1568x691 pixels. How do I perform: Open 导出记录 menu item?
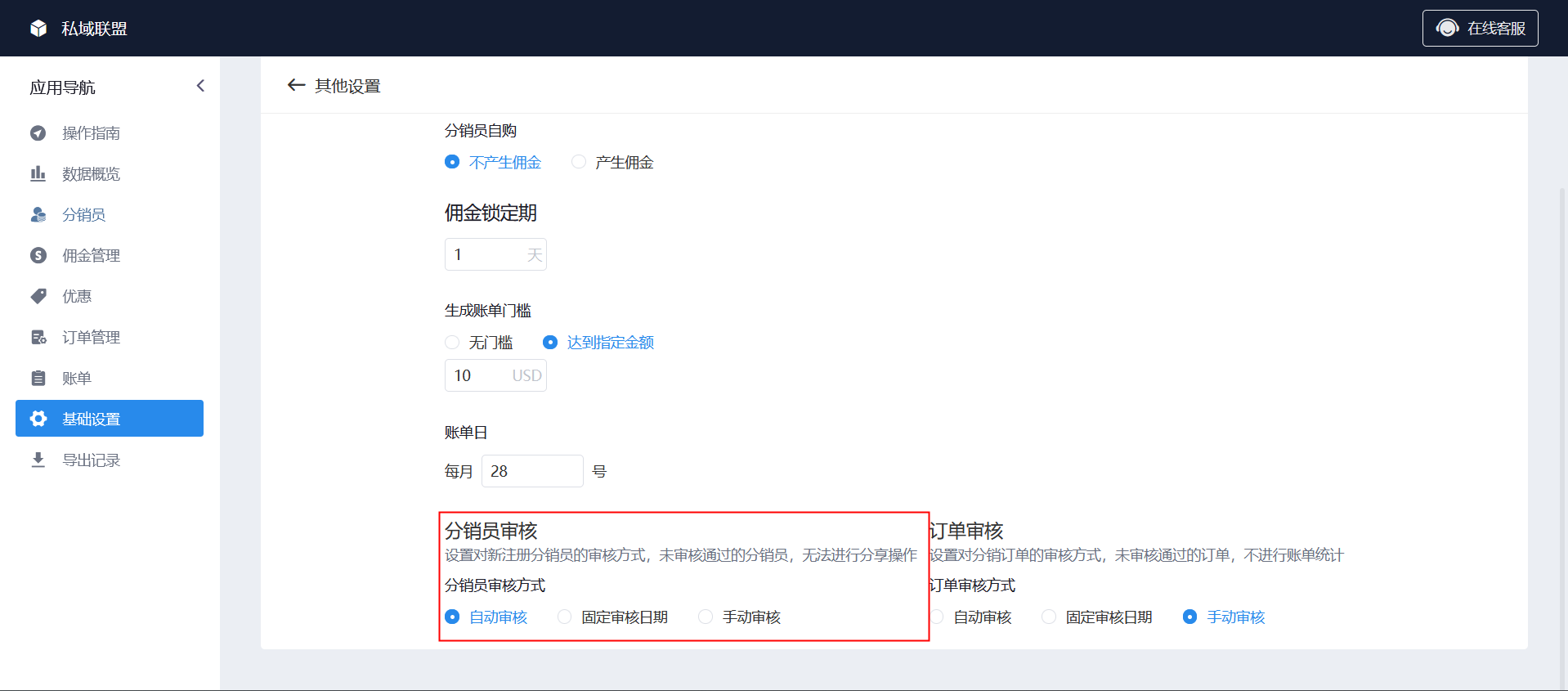(110, 460)
